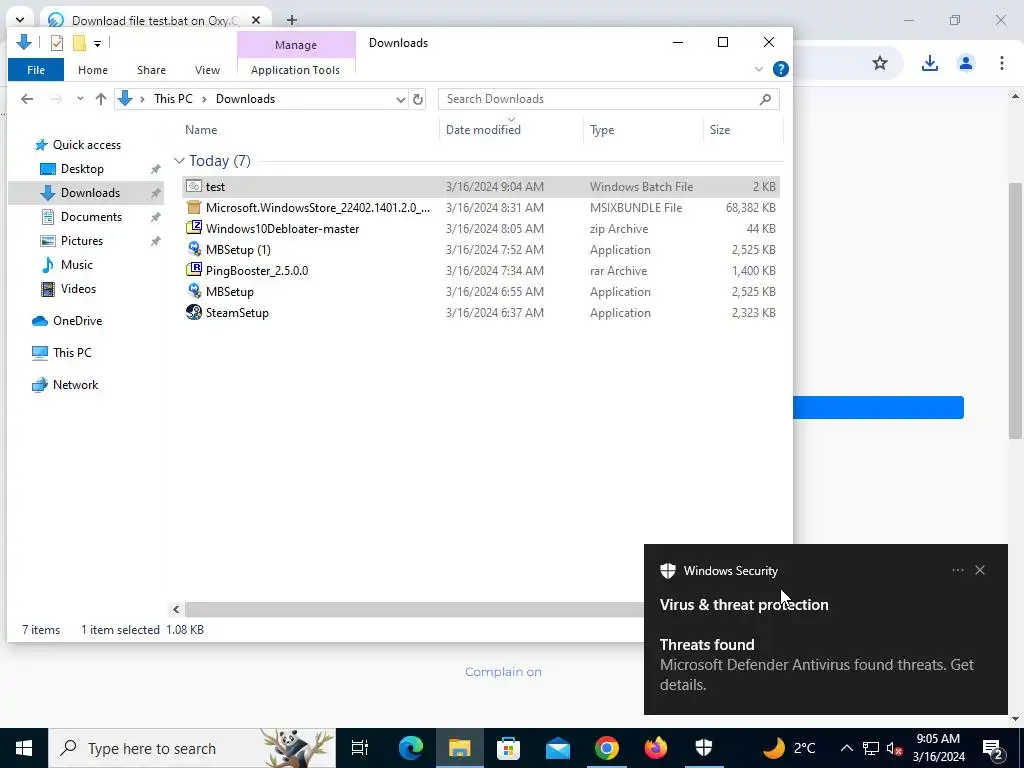The width and height of the screenshot is (1024, 768).
Task: Open Firefox from the taskbar
Action: (655, 748)
